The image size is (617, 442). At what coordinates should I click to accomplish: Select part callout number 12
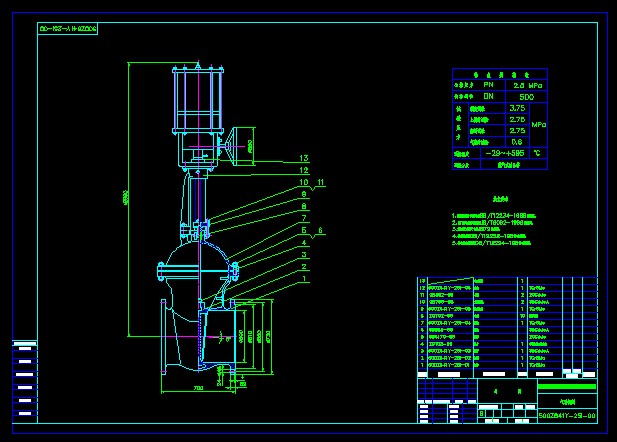[303, 170]
